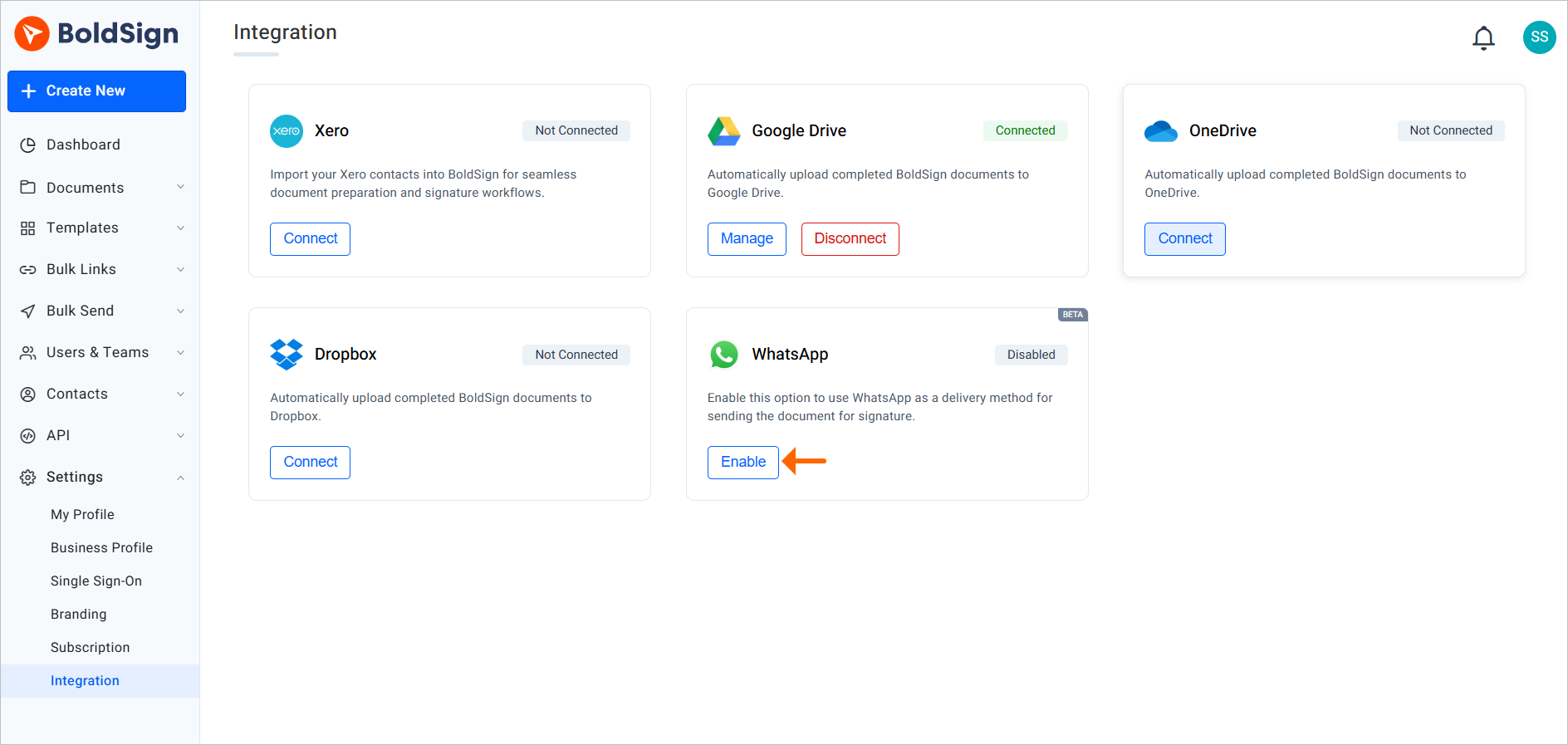The height and width of the screenshot is (745, 1568).
Task: Click the Google Drive logo icon
Action: tap(723, 131)
